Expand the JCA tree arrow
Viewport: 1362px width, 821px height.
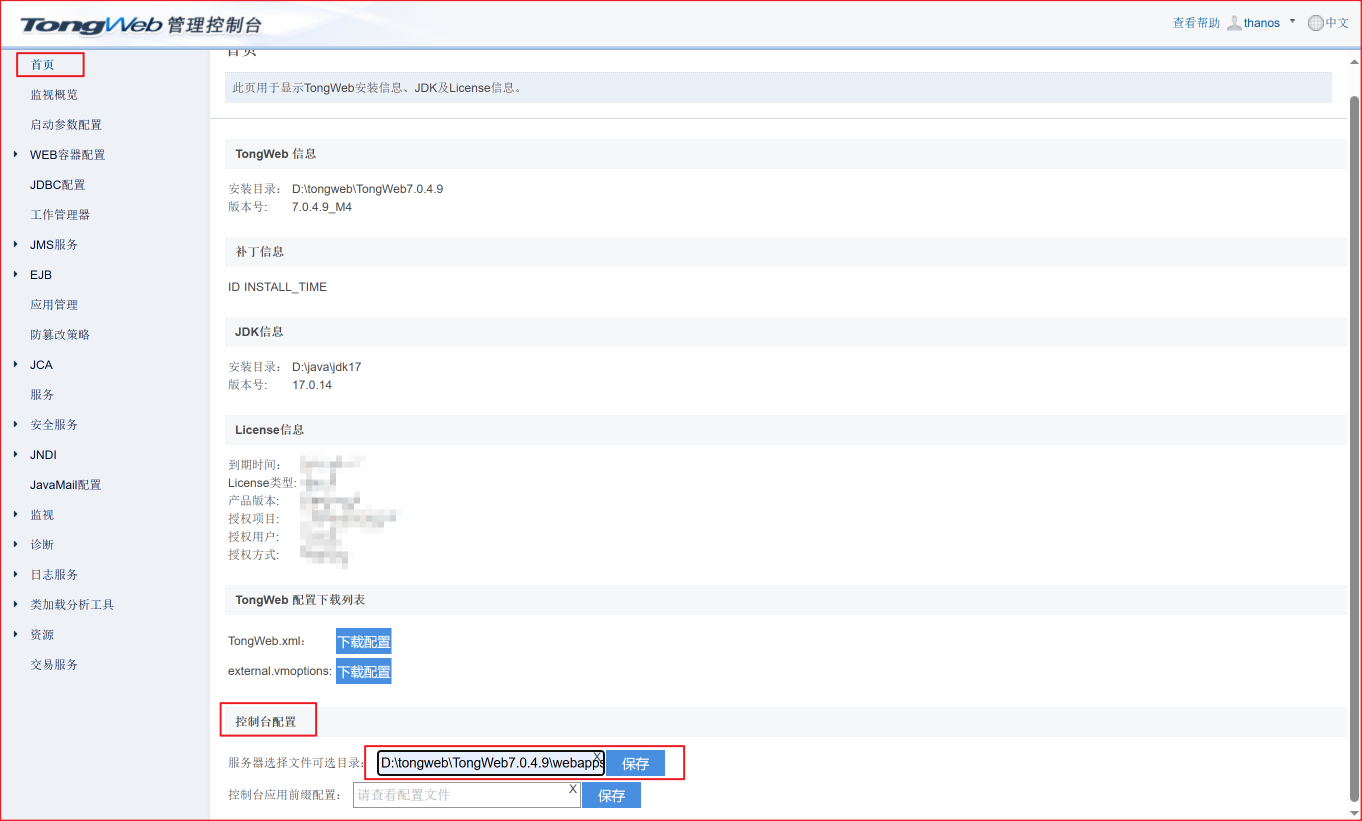(15, 364)
